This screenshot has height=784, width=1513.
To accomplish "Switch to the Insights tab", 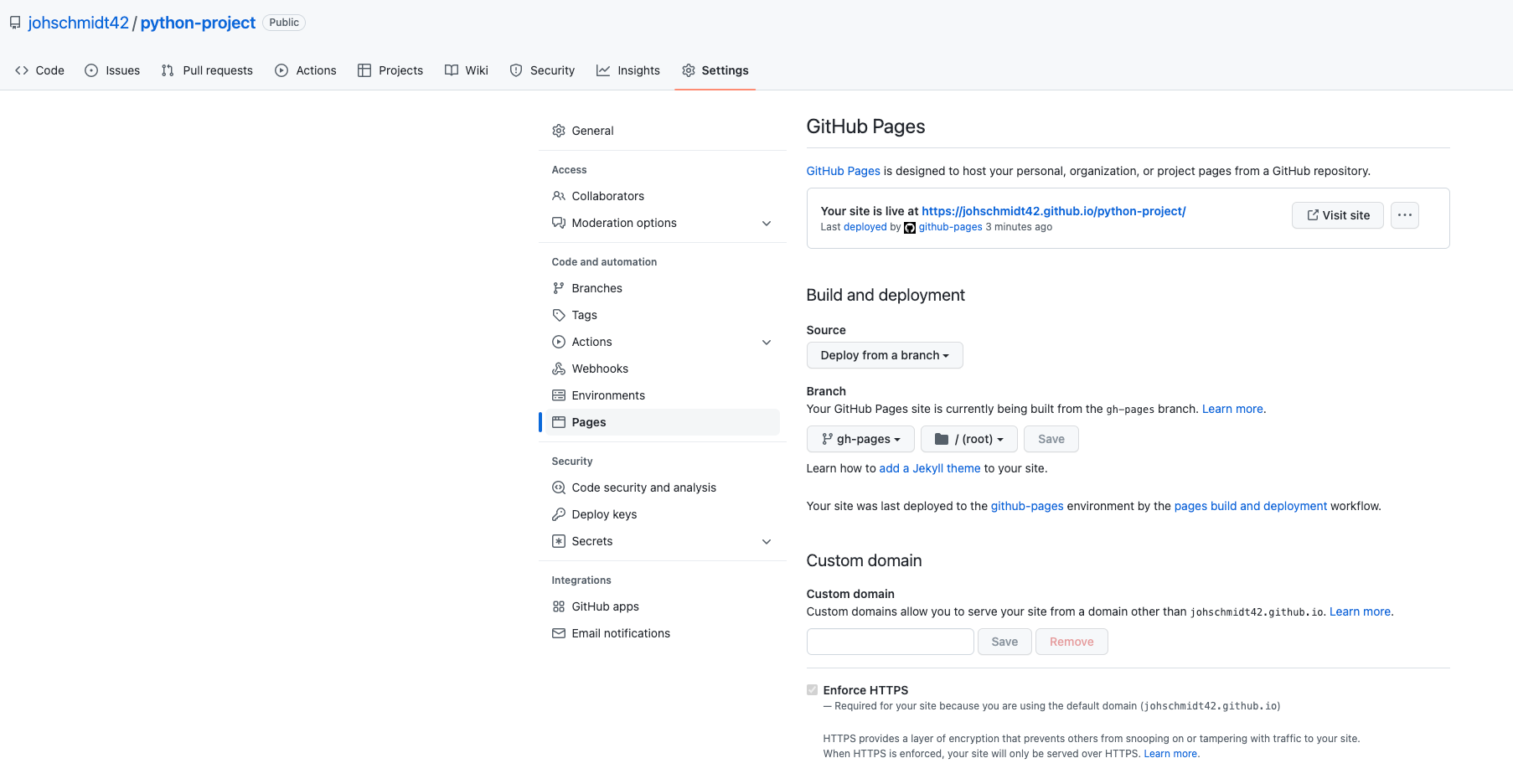I will click(x=628, y=70).
